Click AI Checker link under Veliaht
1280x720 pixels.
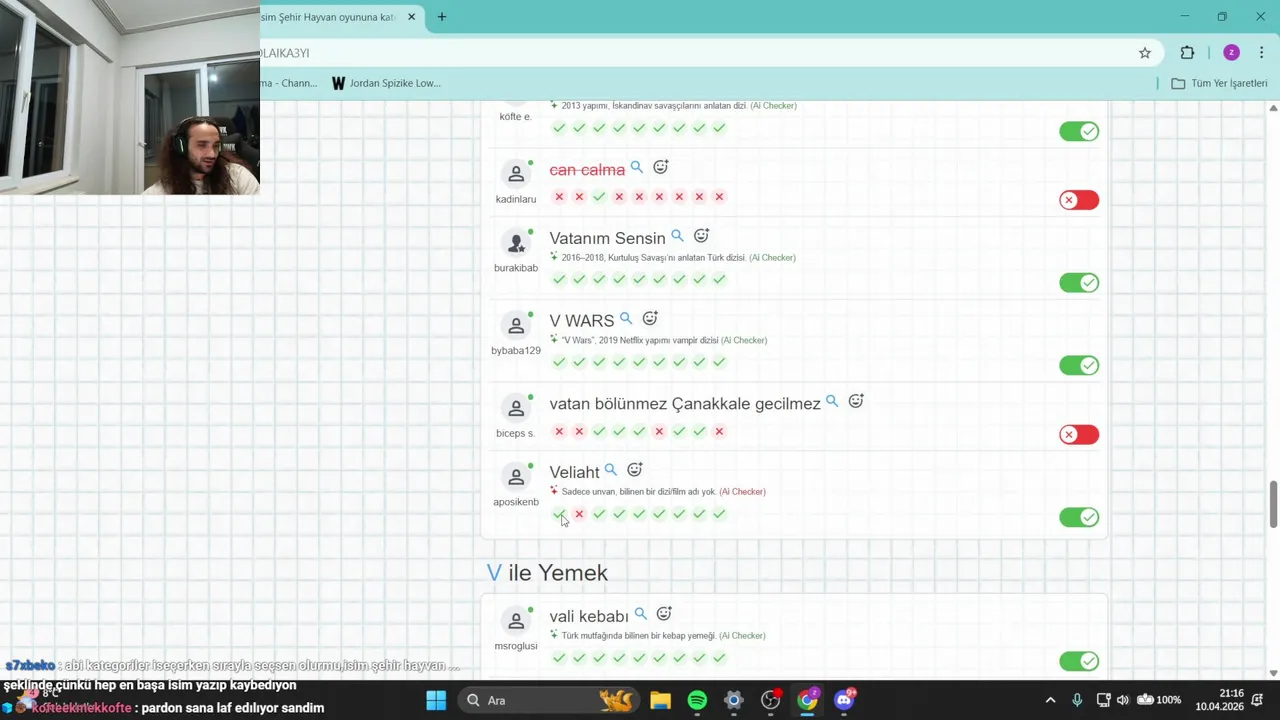742,492
